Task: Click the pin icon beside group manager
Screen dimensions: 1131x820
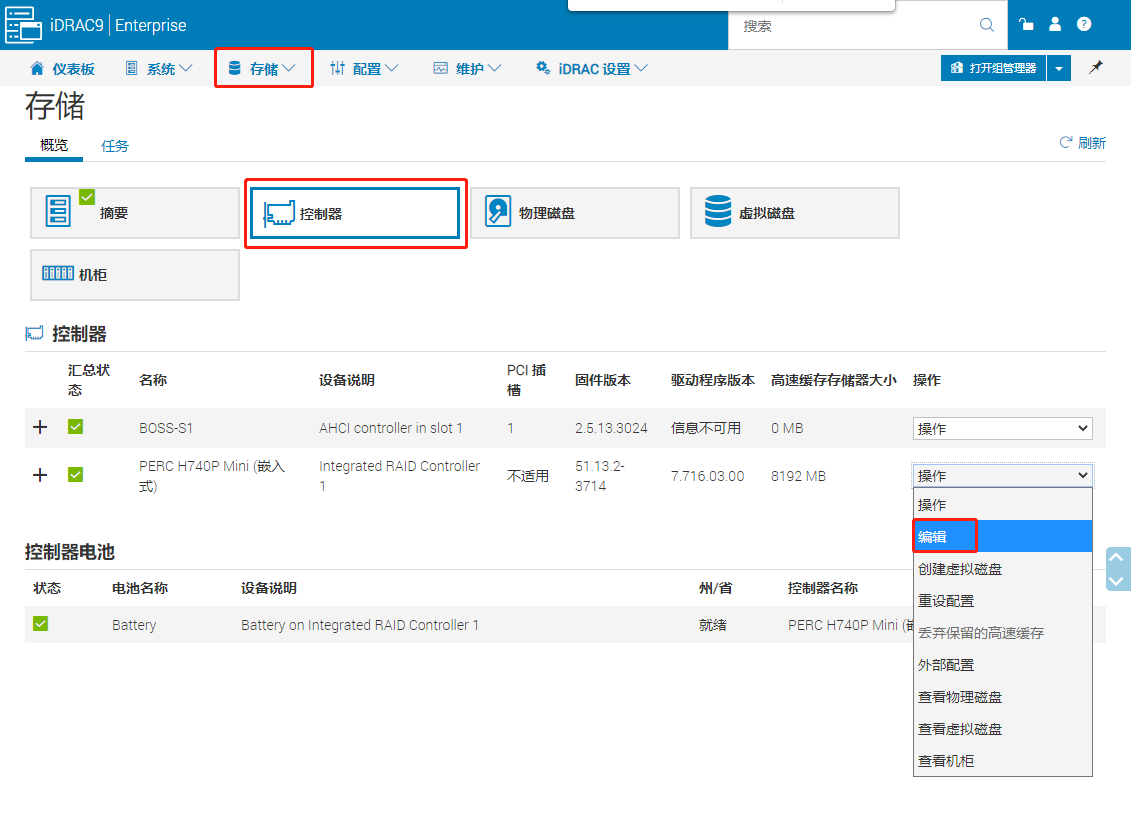Action: point(1095,67)
